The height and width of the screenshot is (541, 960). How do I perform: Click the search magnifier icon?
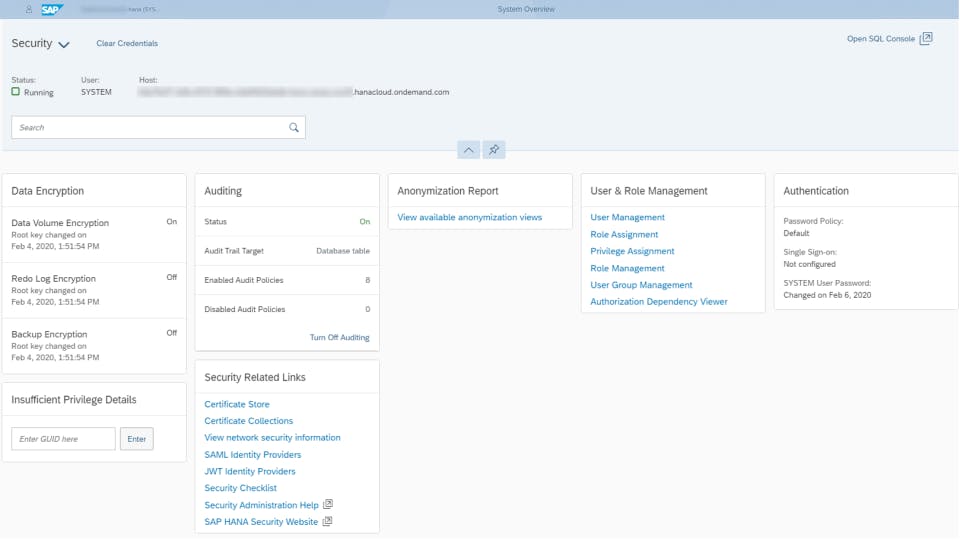point(294,127)
